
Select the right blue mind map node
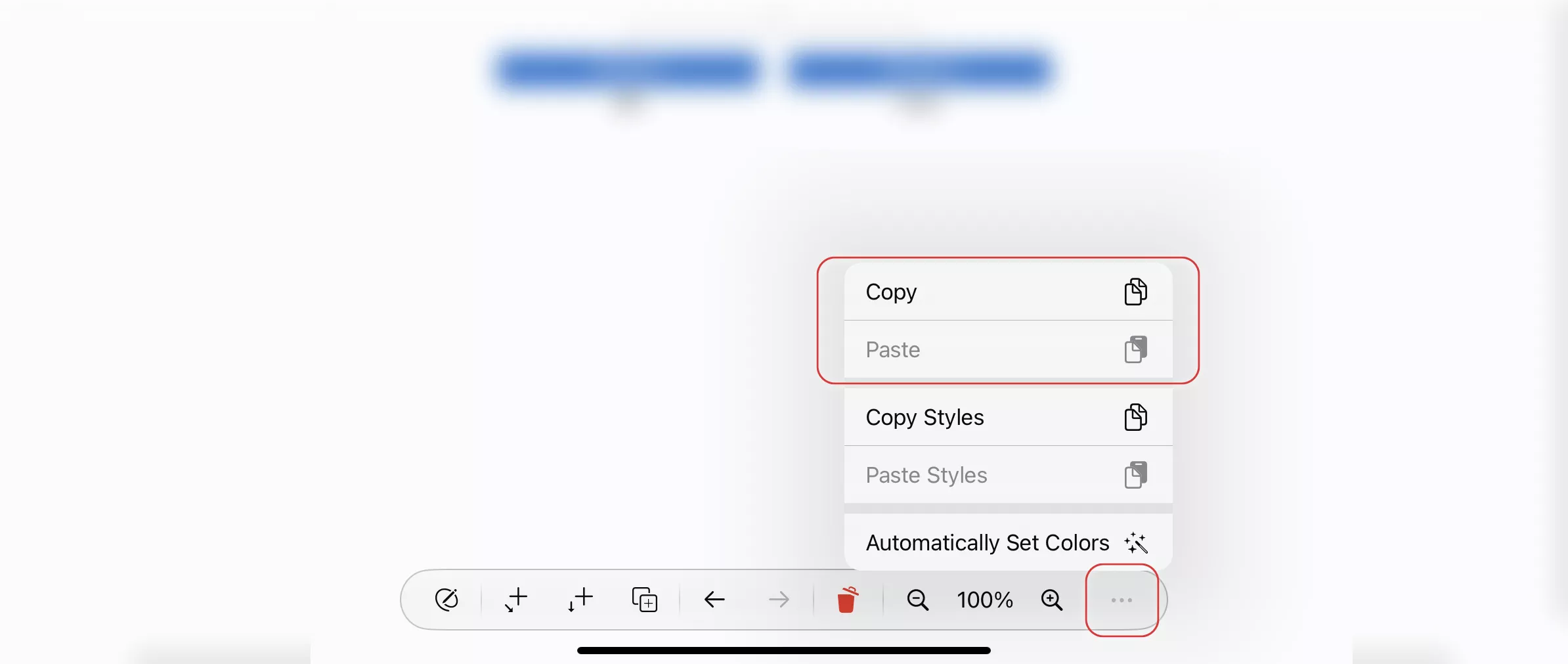[919, 71]
